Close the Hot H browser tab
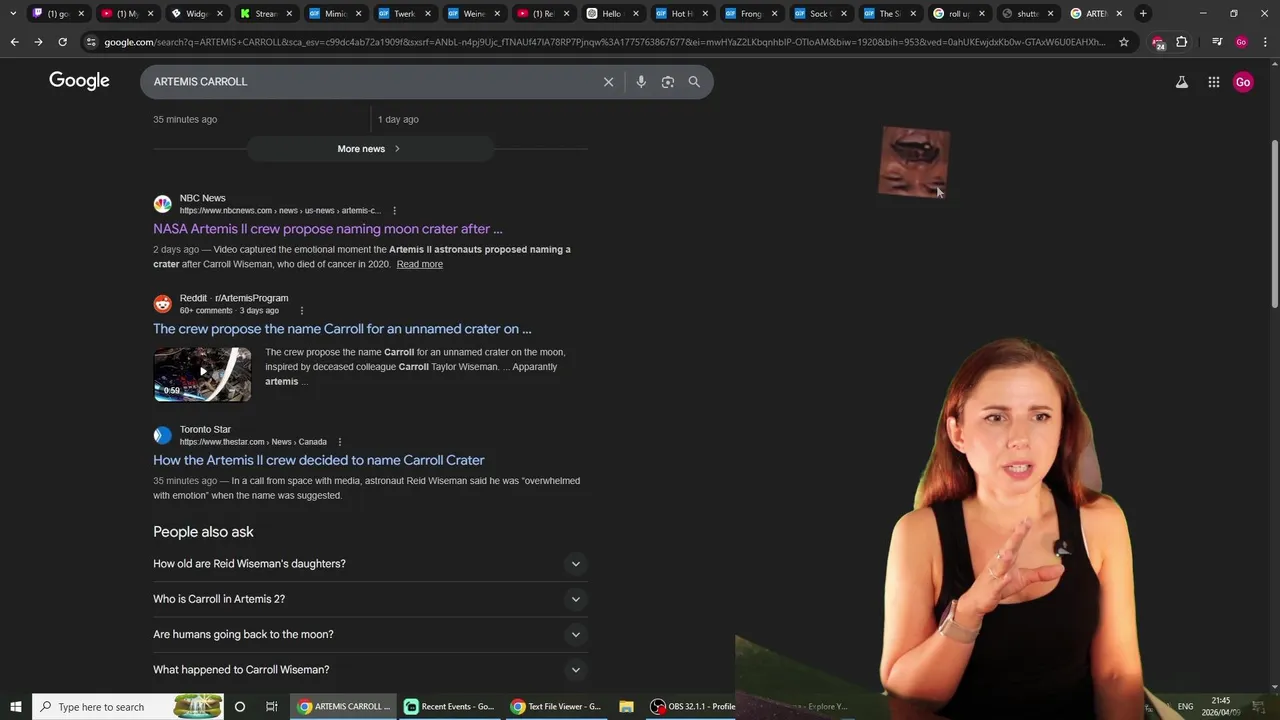Screen dimensions: 1280x720 point(705,14)
